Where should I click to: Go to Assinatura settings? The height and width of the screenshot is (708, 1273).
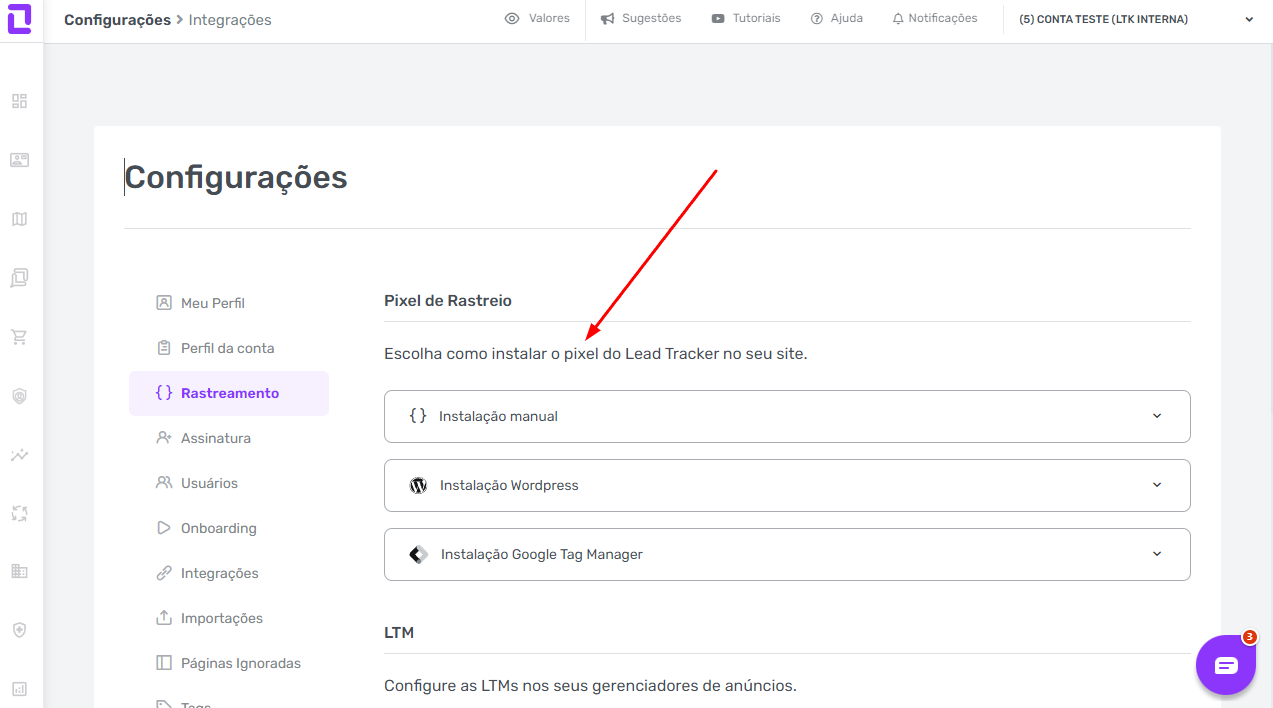pos(229,438)
